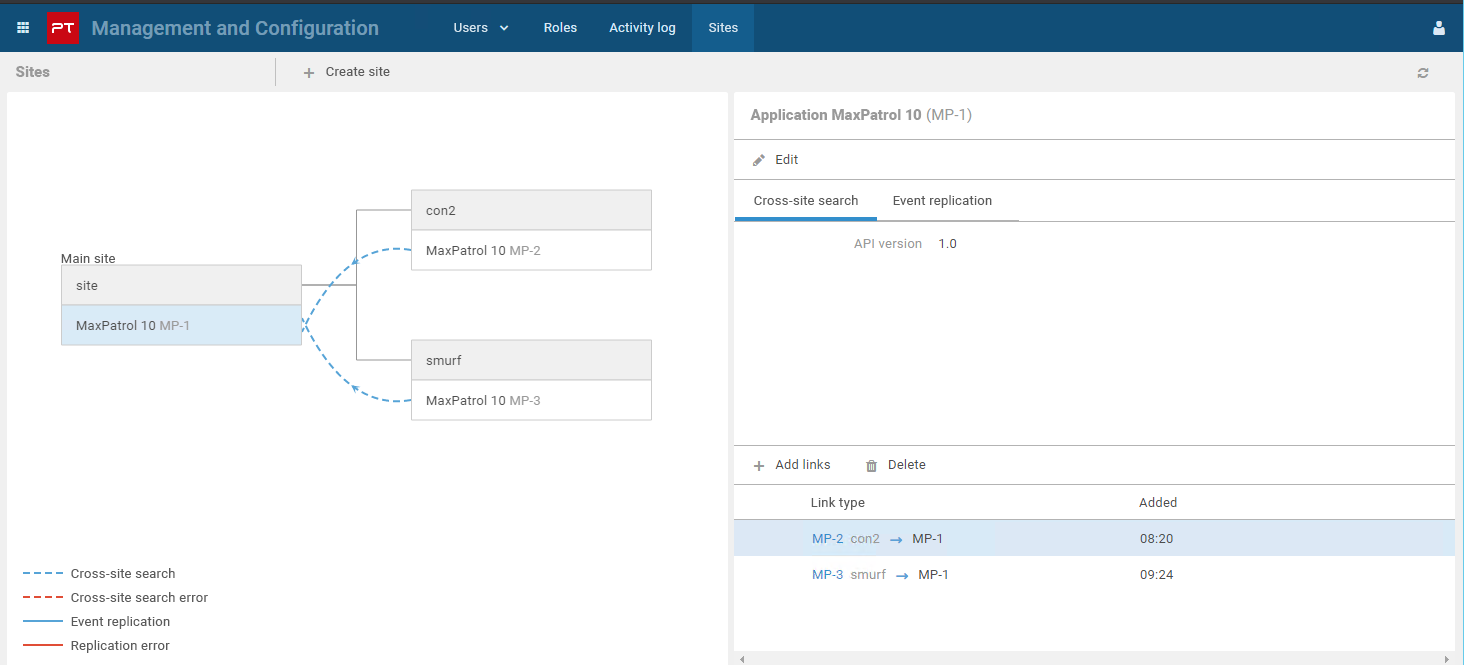The height and width of the screenshot is (665, 1464).
Task: Click the Event replication legend entry
Action: pyautogui.click(x=120, y=622)
